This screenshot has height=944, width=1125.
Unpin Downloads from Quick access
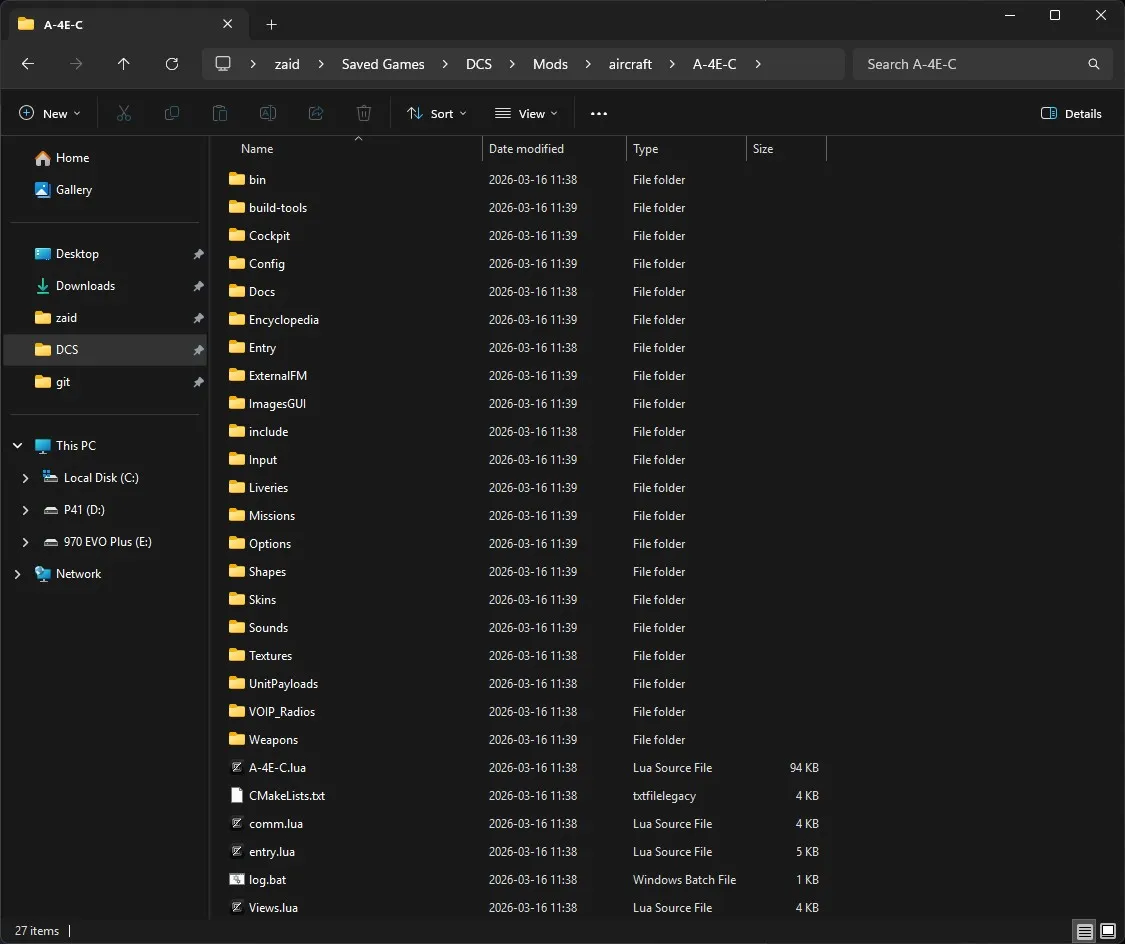click(x=198, y=286)
